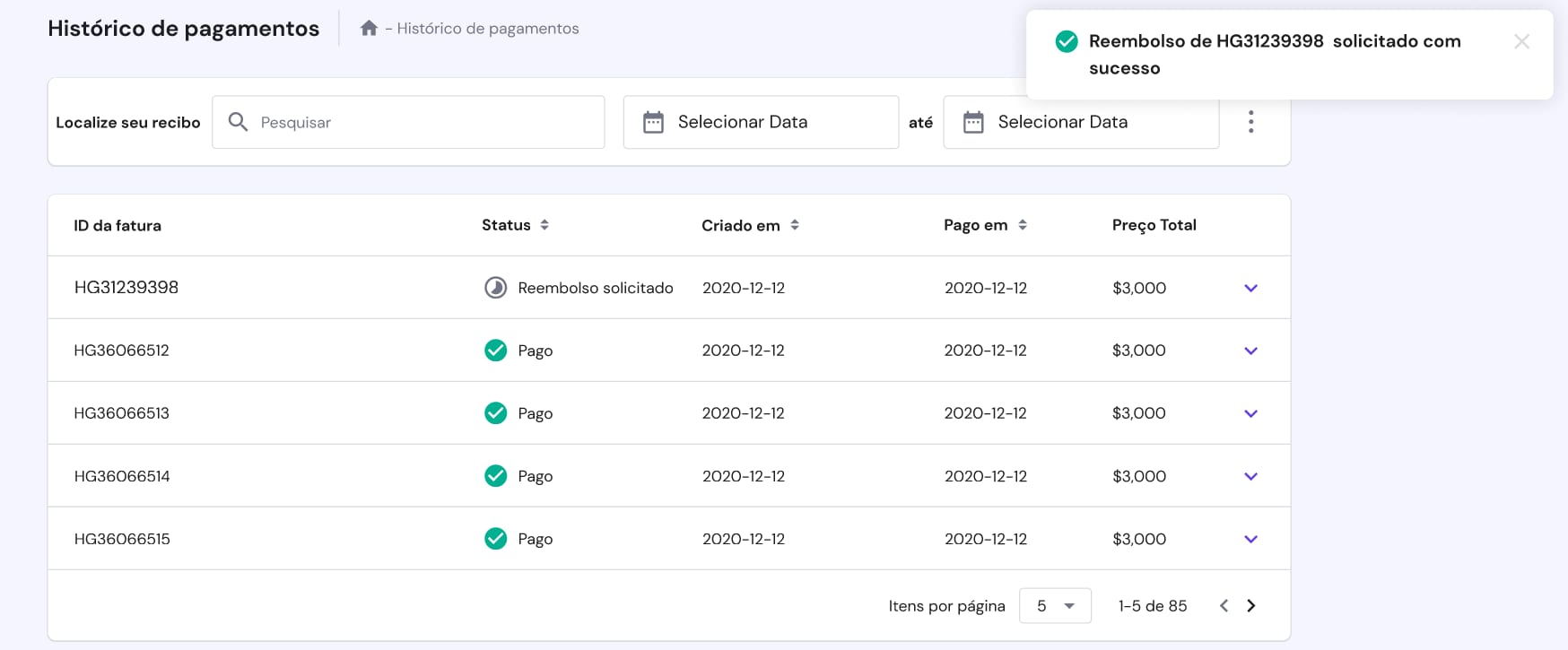The height and width of the screenshot is (650, 1568).
Task: Go to next page of invoices
Action: click(x=1251, y=606)
